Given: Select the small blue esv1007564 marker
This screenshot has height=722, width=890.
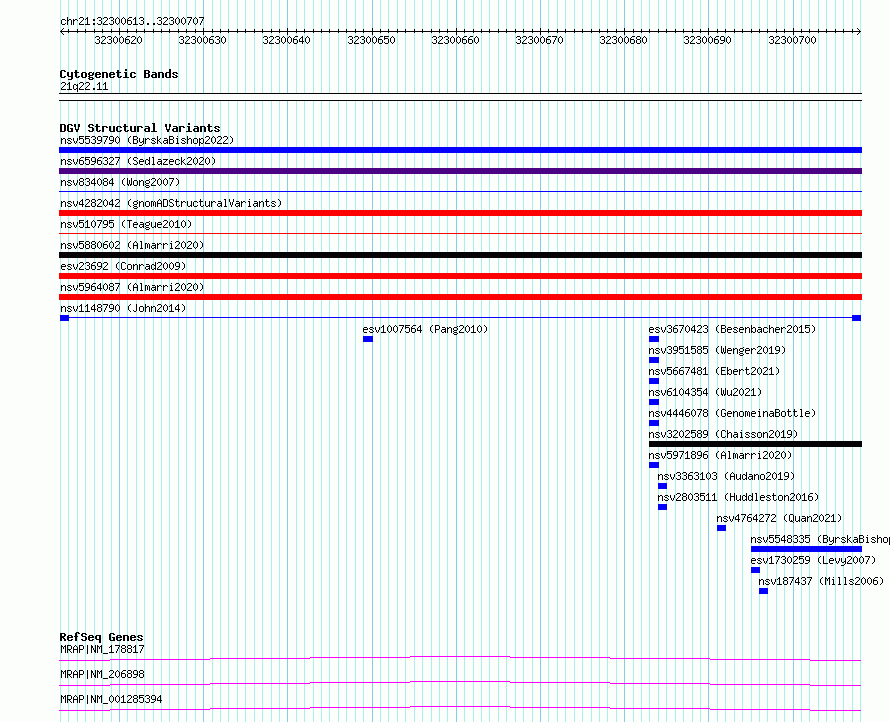Looking at the screenshot, I should [x=368, y=339].
